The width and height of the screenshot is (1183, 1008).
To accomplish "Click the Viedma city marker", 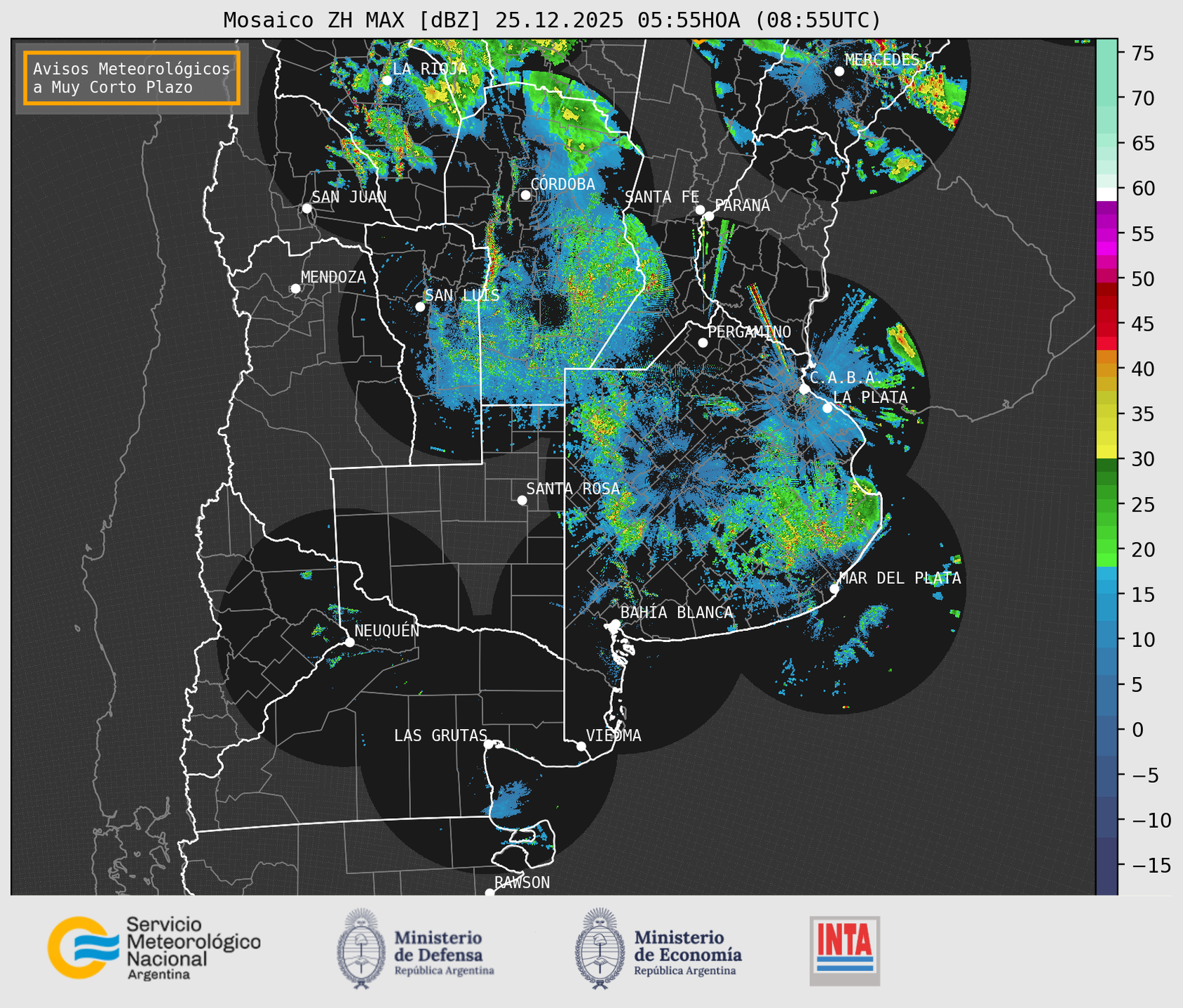I will point(581,746).
